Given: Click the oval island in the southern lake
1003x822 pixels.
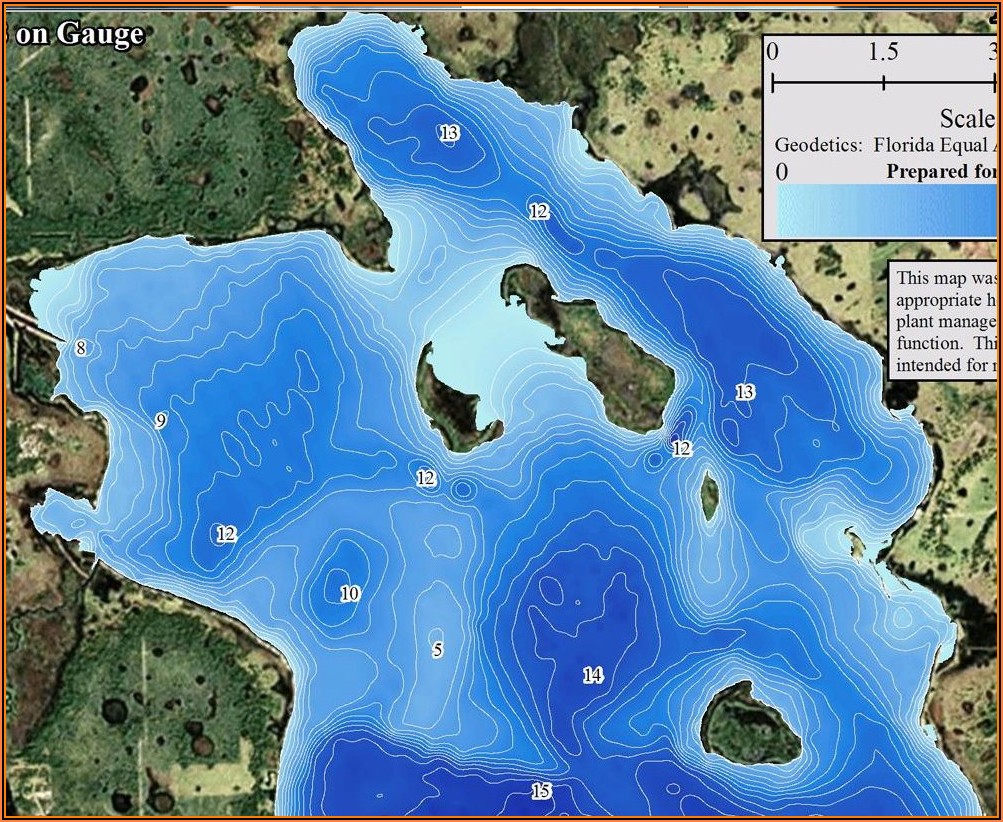Looking at the screenshot, I should pos(750,724).
